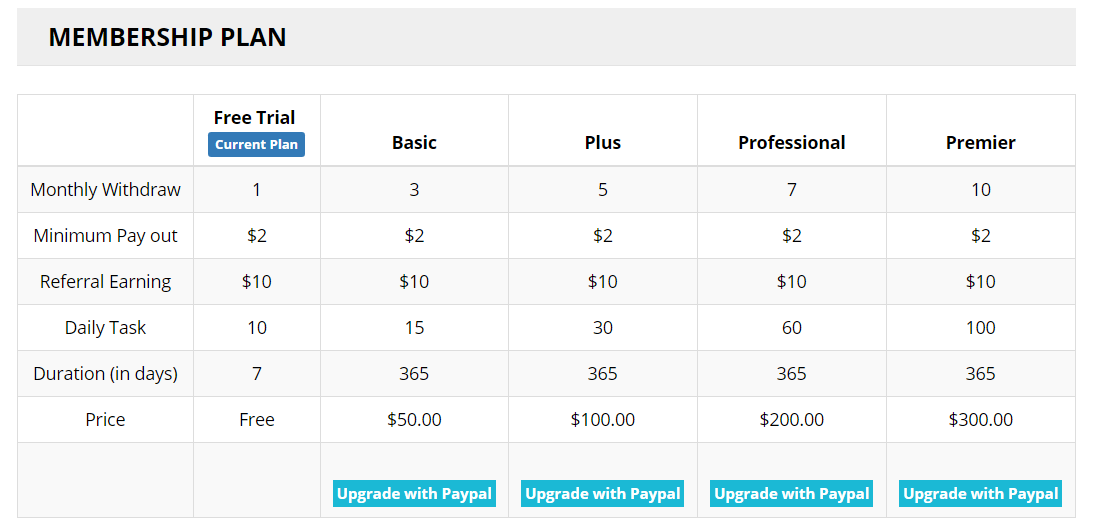Viewport: 1093px width, 530px height.
Task: Select the Free Trial column header
Action: point(255,117)
